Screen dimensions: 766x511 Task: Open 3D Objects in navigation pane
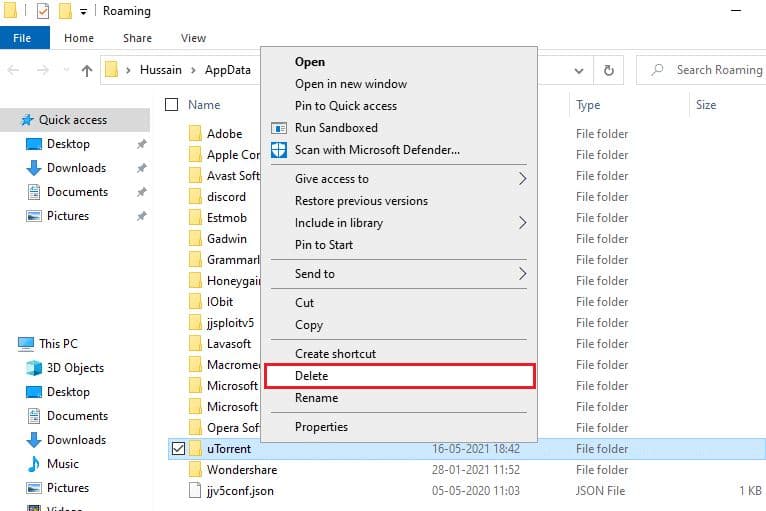click(76, 368)
